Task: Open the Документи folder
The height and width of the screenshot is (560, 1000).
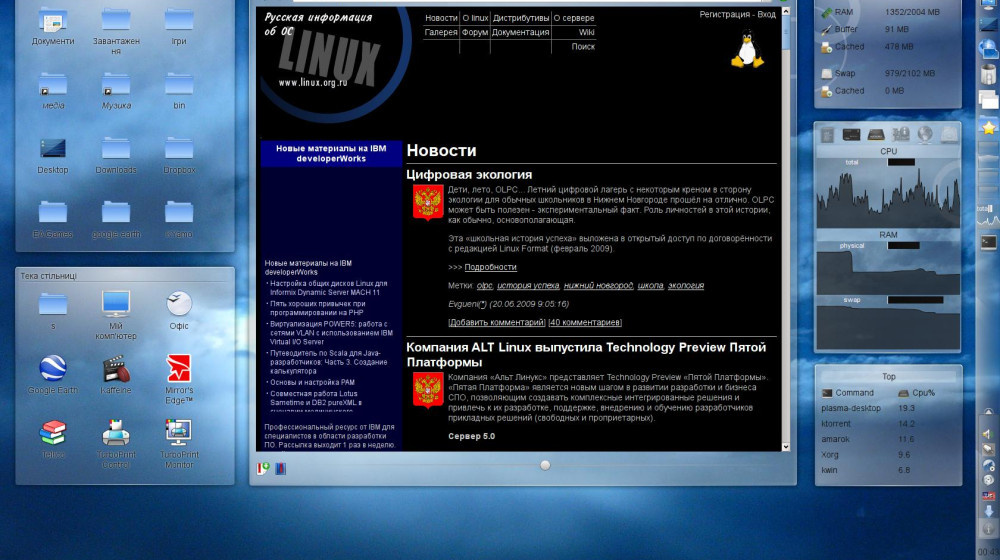Action: (x=52, y=26)
